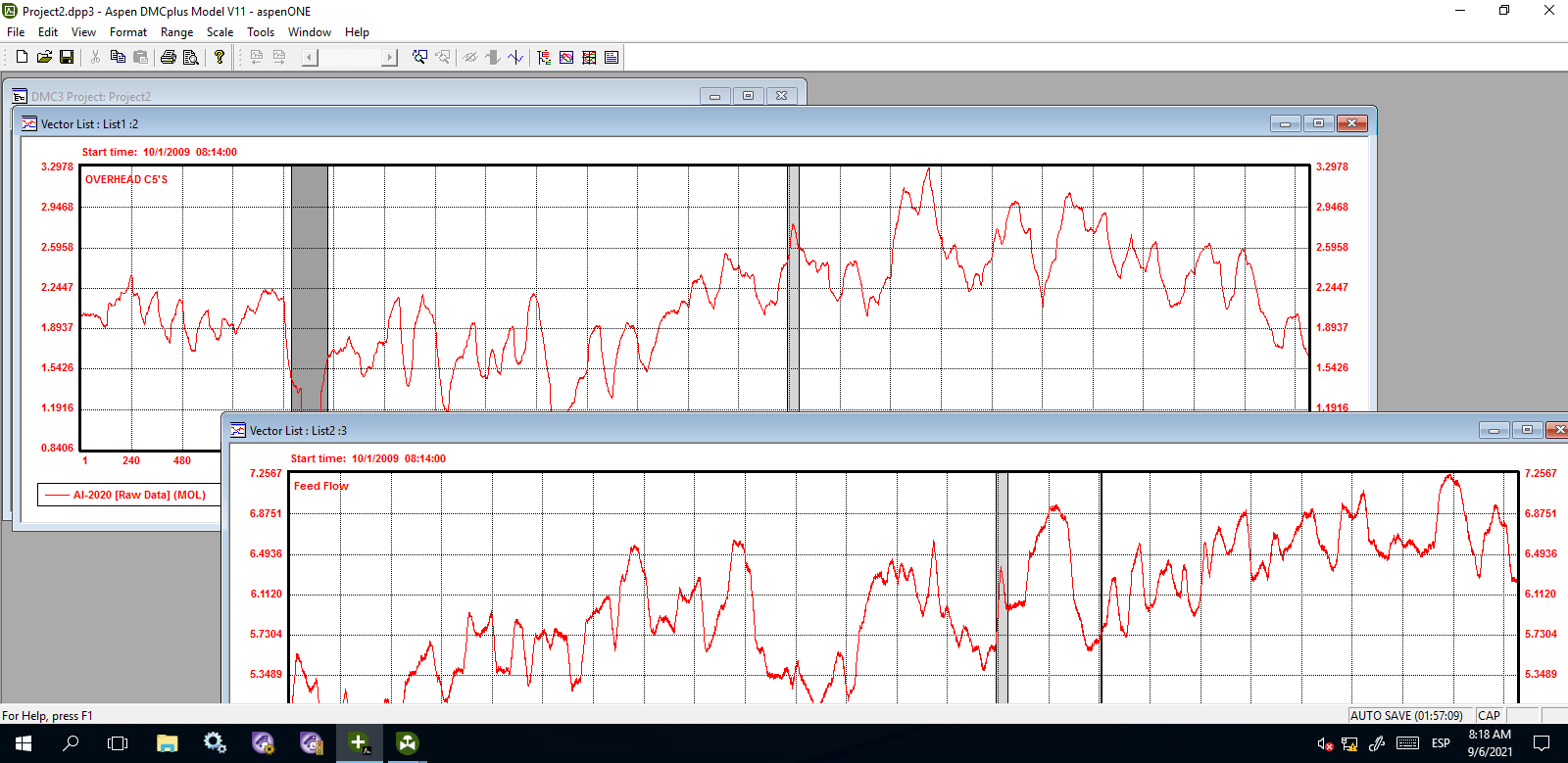Open the Format menu
The height and width of the screenshot is (763, 1568).
point(128,32)
